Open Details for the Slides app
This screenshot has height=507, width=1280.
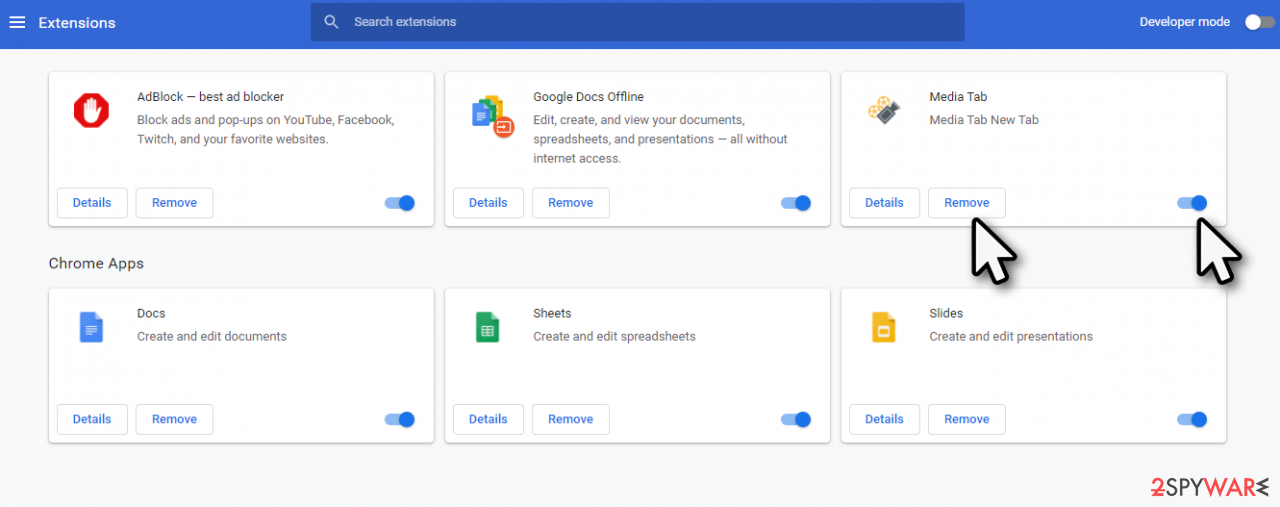click(884, 420)
